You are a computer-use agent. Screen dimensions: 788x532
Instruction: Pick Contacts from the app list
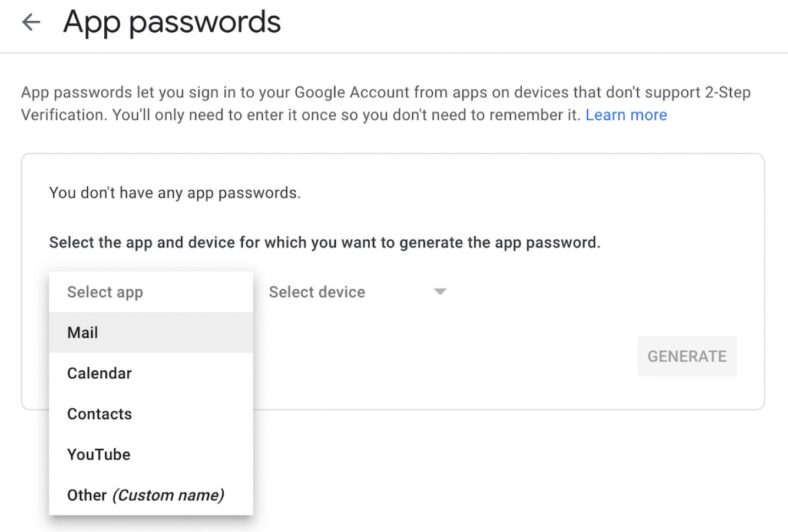coord(99,414)
